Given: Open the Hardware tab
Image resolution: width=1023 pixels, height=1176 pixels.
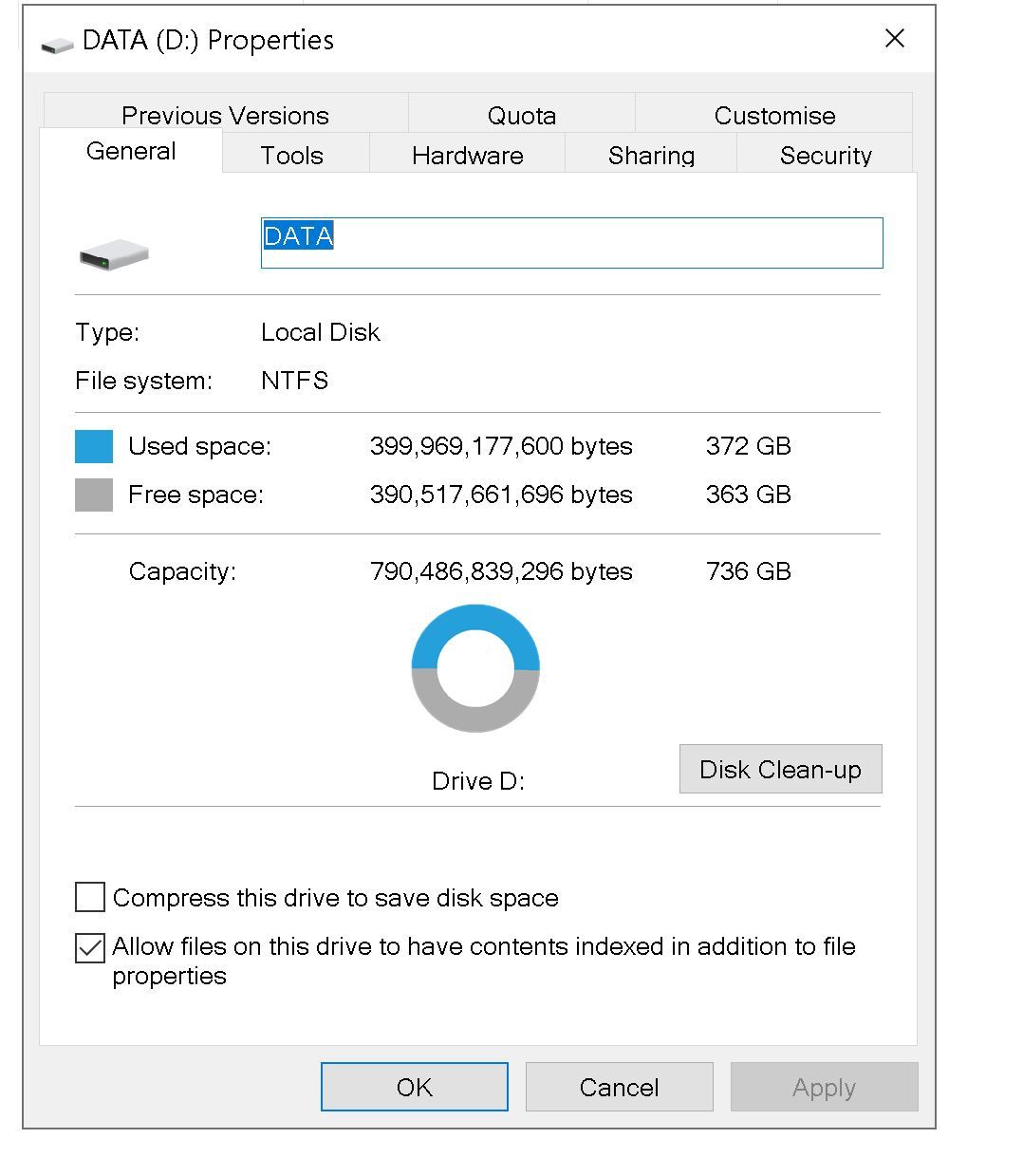Looking at the screenshot, I should click(x=467, y=156).
